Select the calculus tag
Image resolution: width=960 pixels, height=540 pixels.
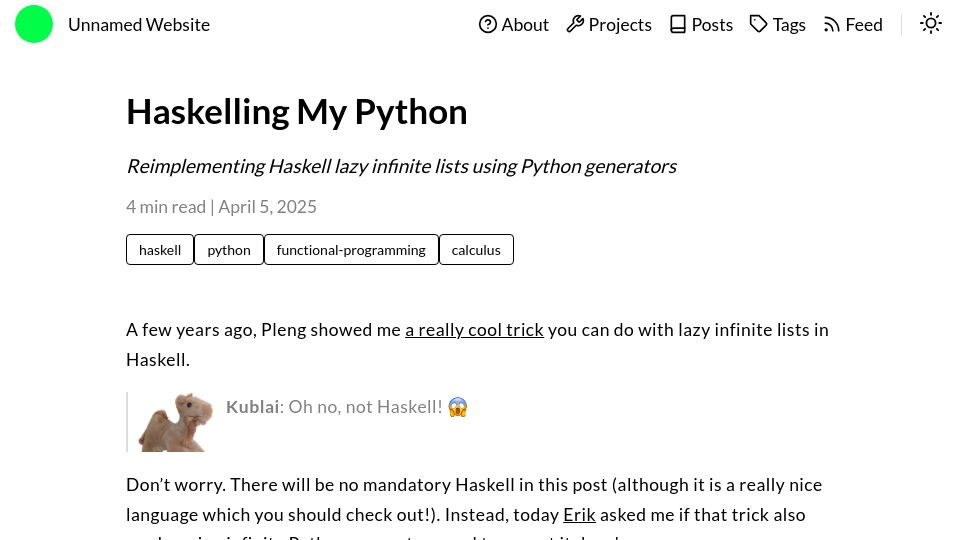coord(476,250)
